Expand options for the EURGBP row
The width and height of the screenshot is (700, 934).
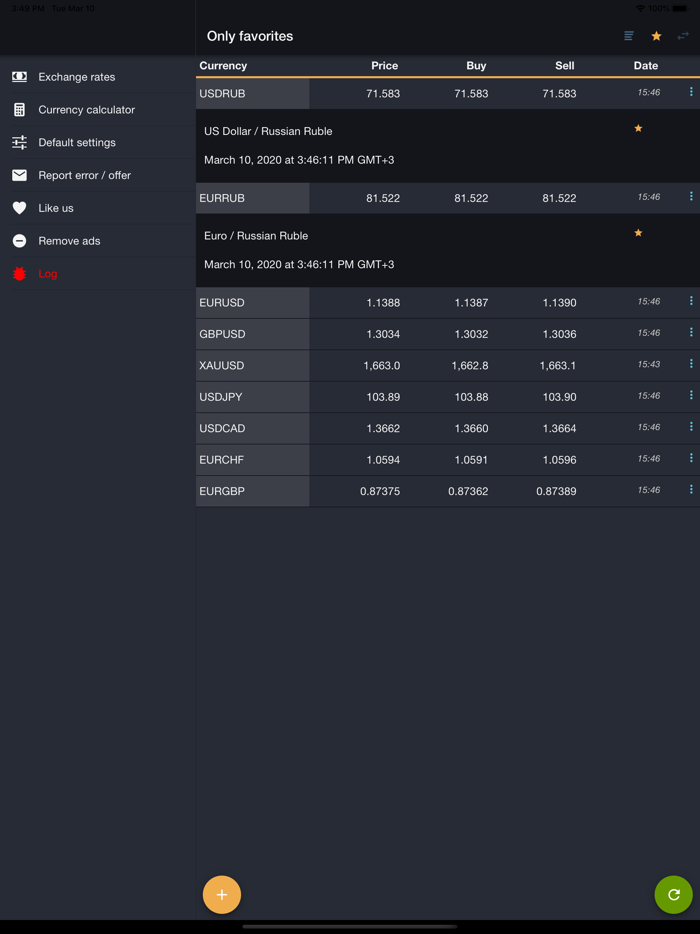(691, 490)
